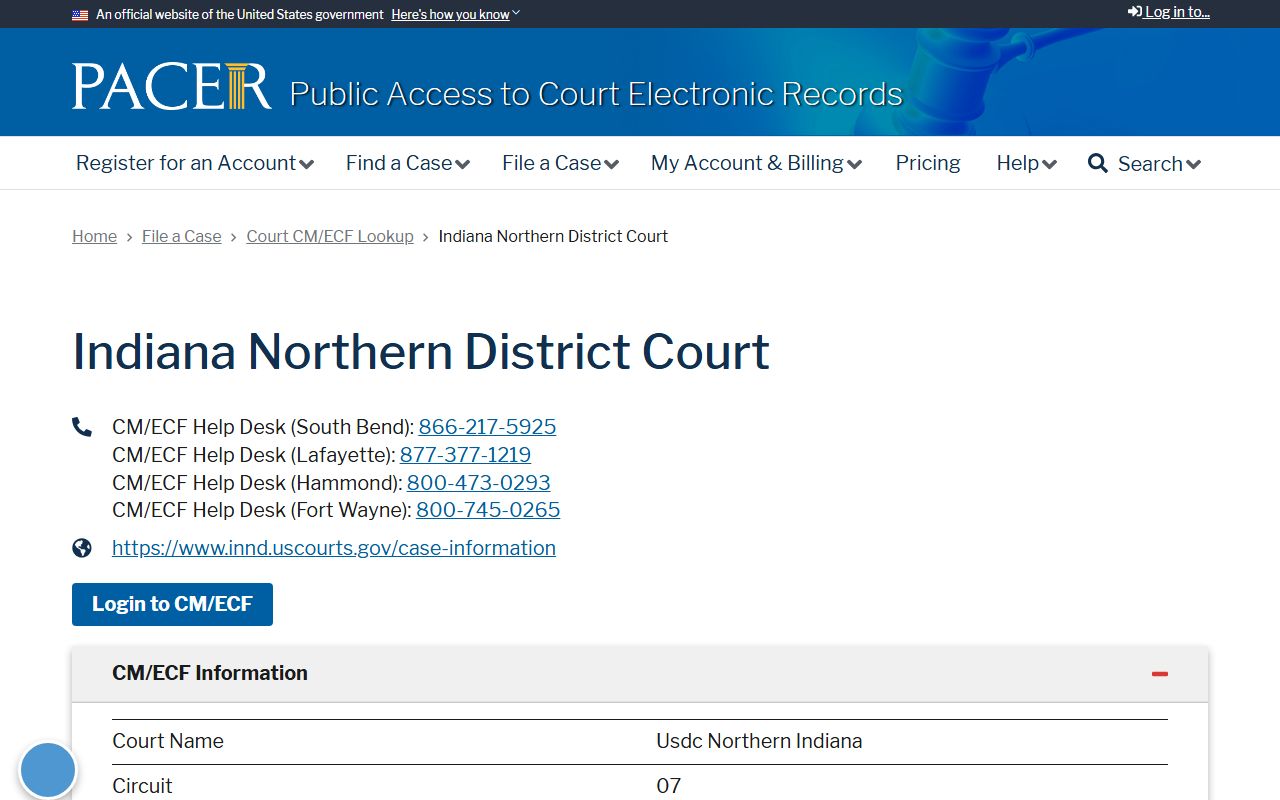Open the Register for an Account dropdown
1280x800 pixels.
point(195,163)
